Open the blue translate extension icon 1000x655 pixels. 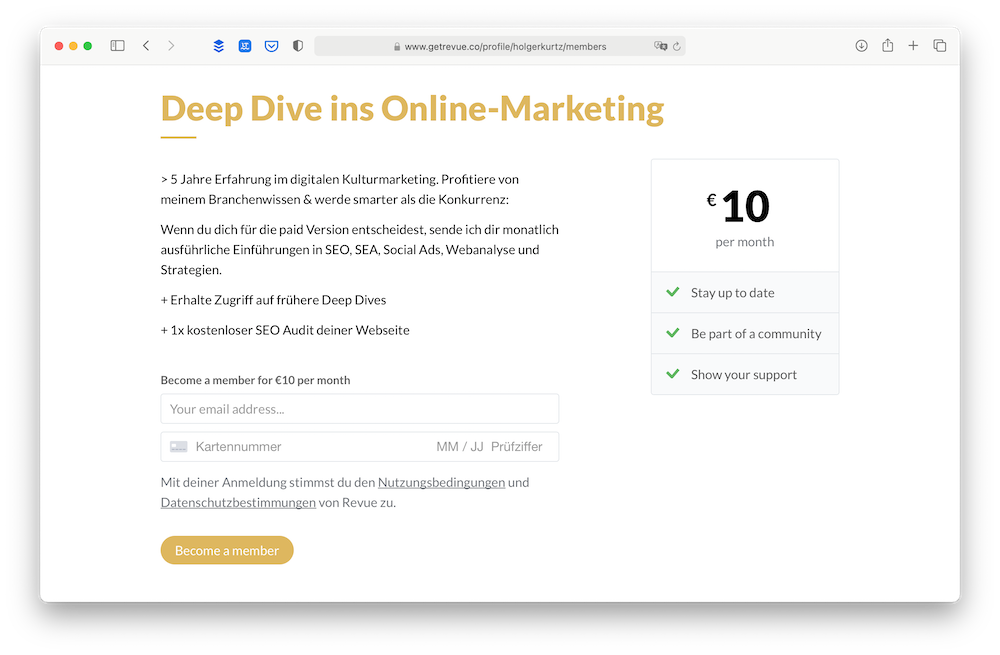(245, 46)
